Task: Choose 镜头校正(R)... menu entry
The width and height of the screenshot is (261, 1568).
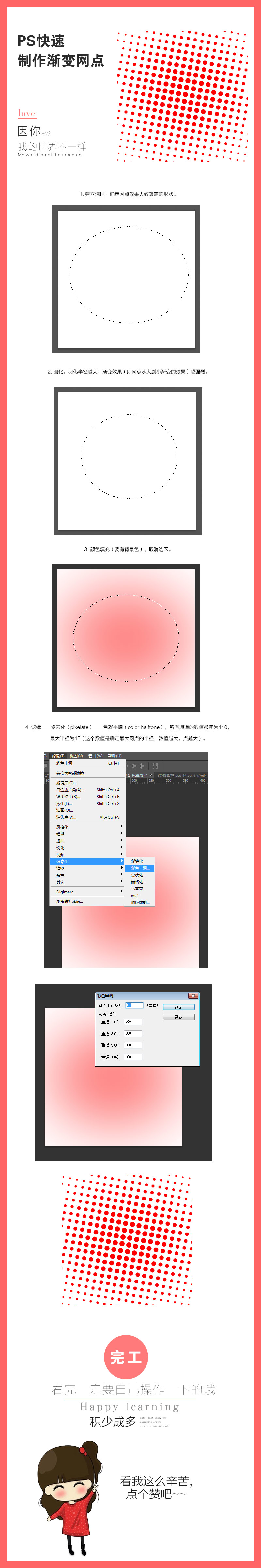Action: click(87, 796)
